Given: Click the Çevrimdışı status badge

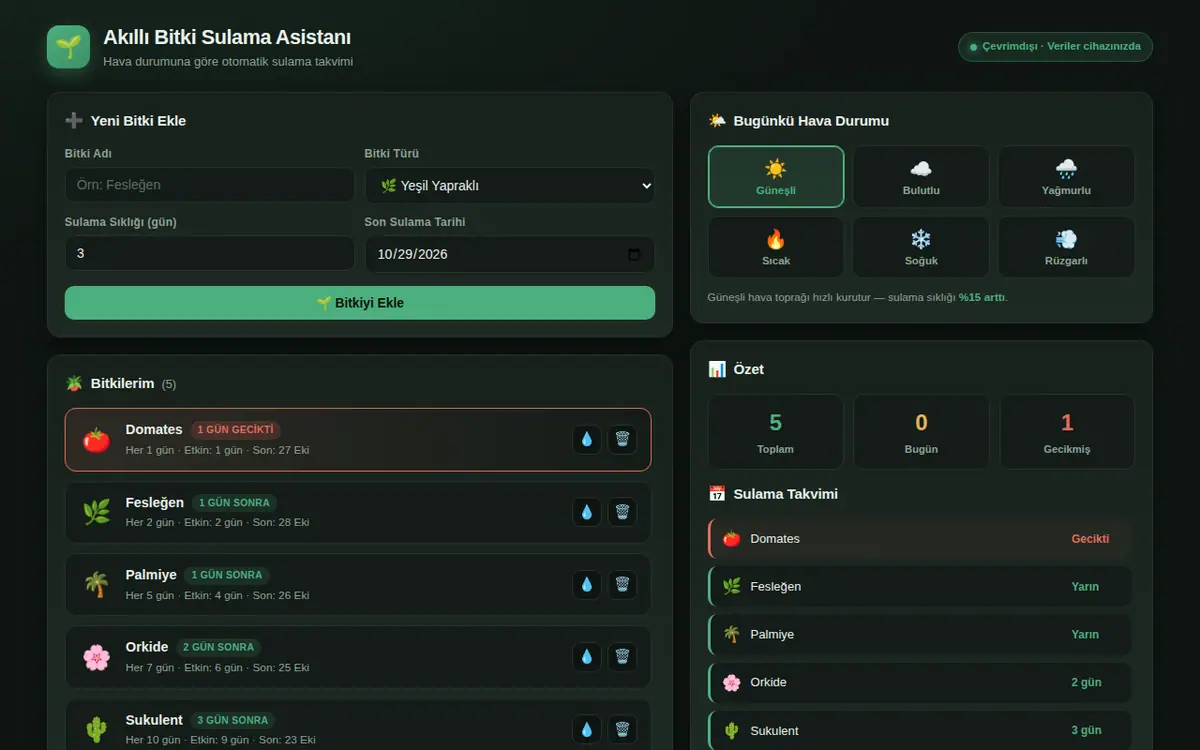Looking at the screenshot, I should tap(1055, 47).
